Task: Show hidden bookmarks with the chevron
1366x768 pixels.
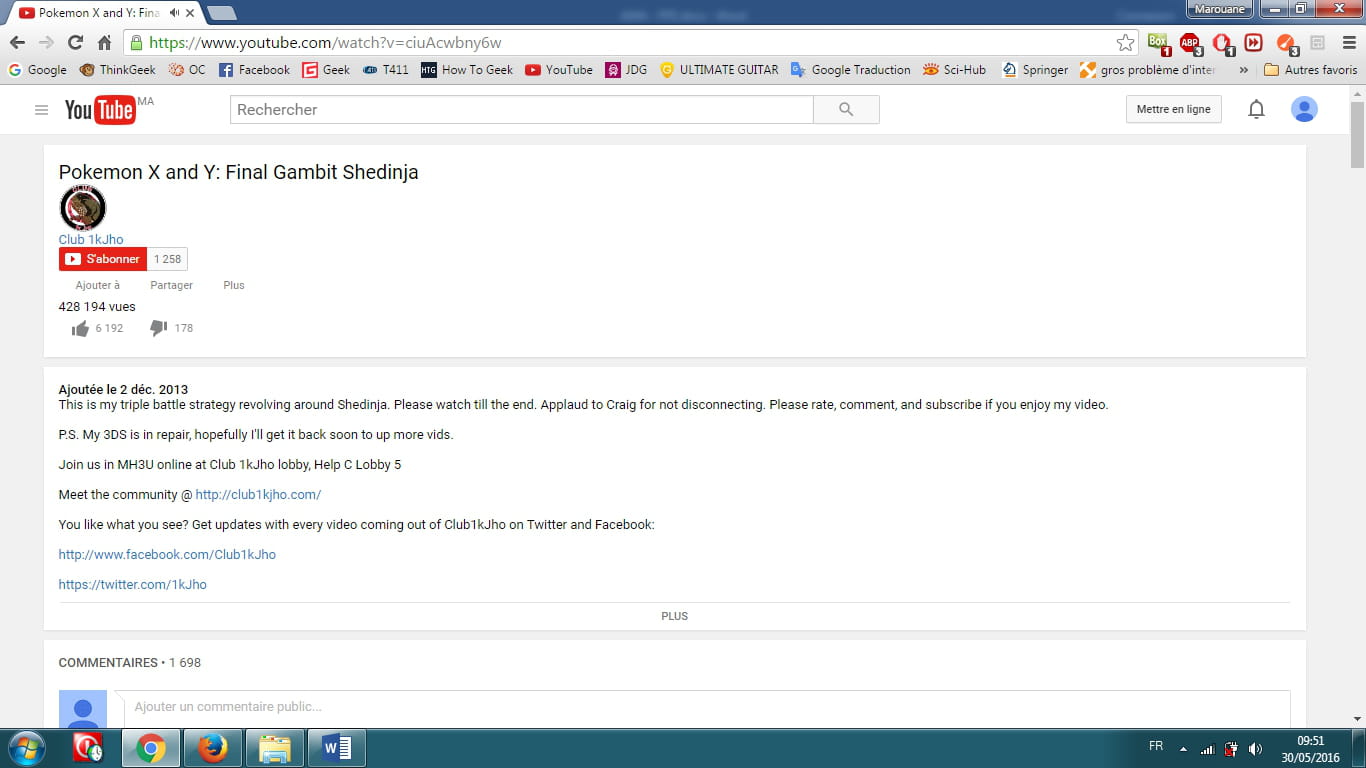Action: coord(1243,70)
